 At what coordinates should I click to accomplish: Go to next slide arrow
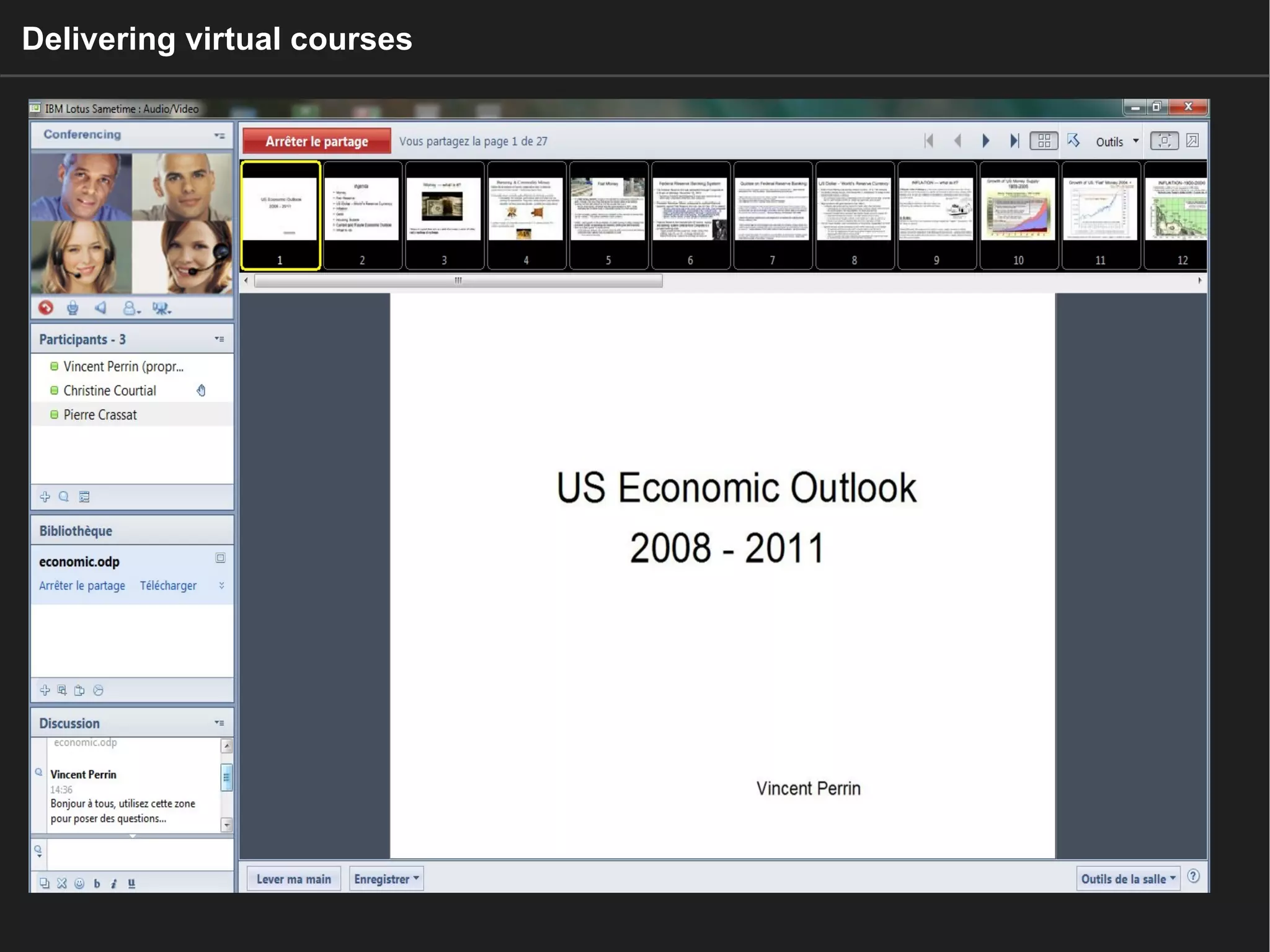click(x=985, y=141)
